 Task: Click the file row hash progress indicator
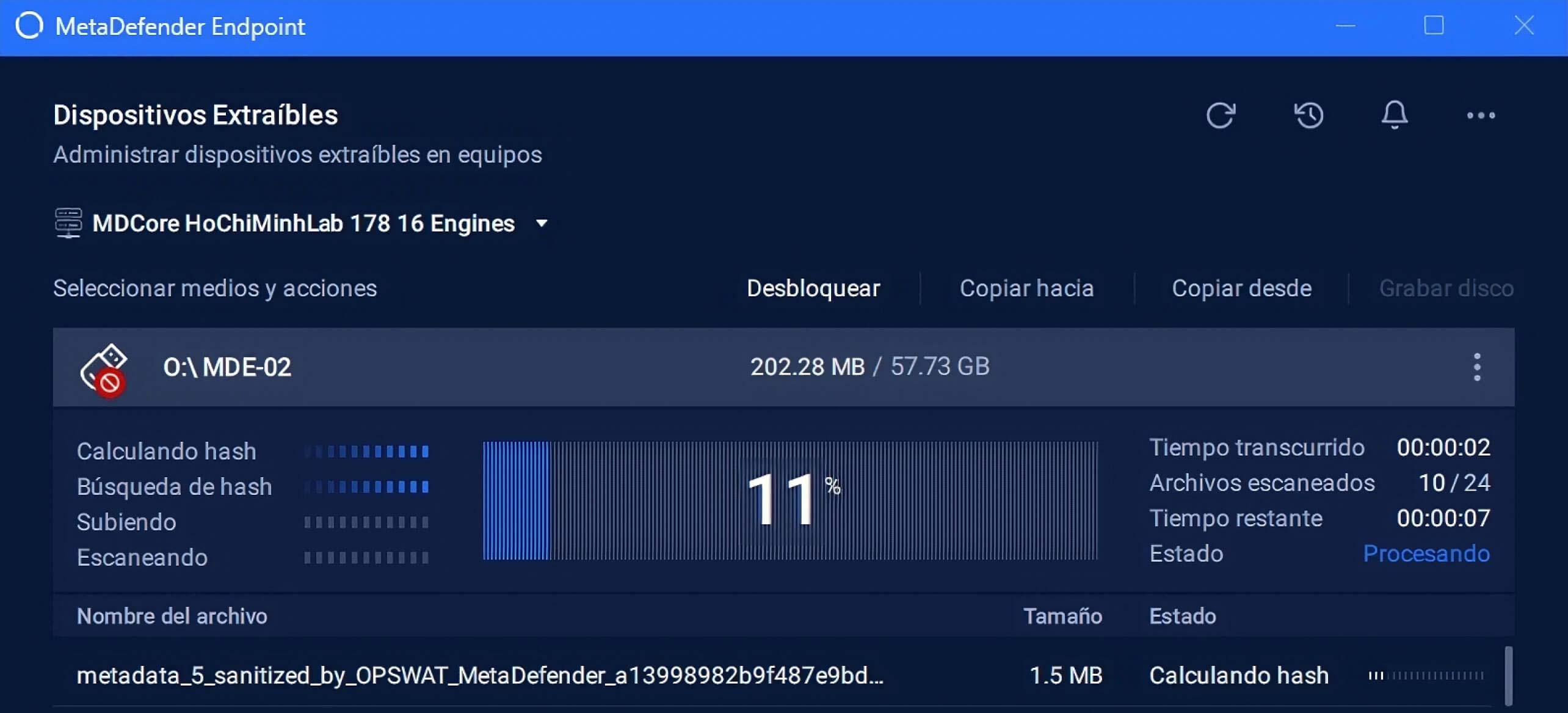pyautogui.click(x=1426, y=675)
